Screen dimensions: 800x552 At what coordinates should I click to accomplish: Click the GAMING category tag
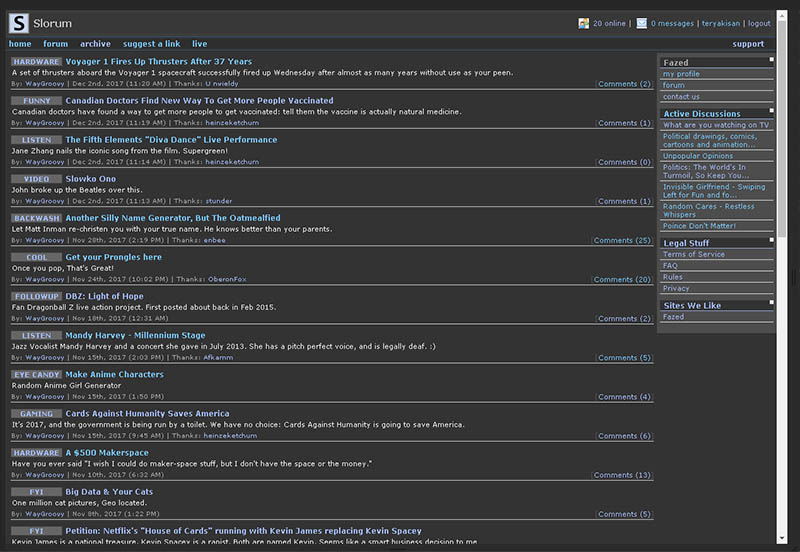coord(36,414)
